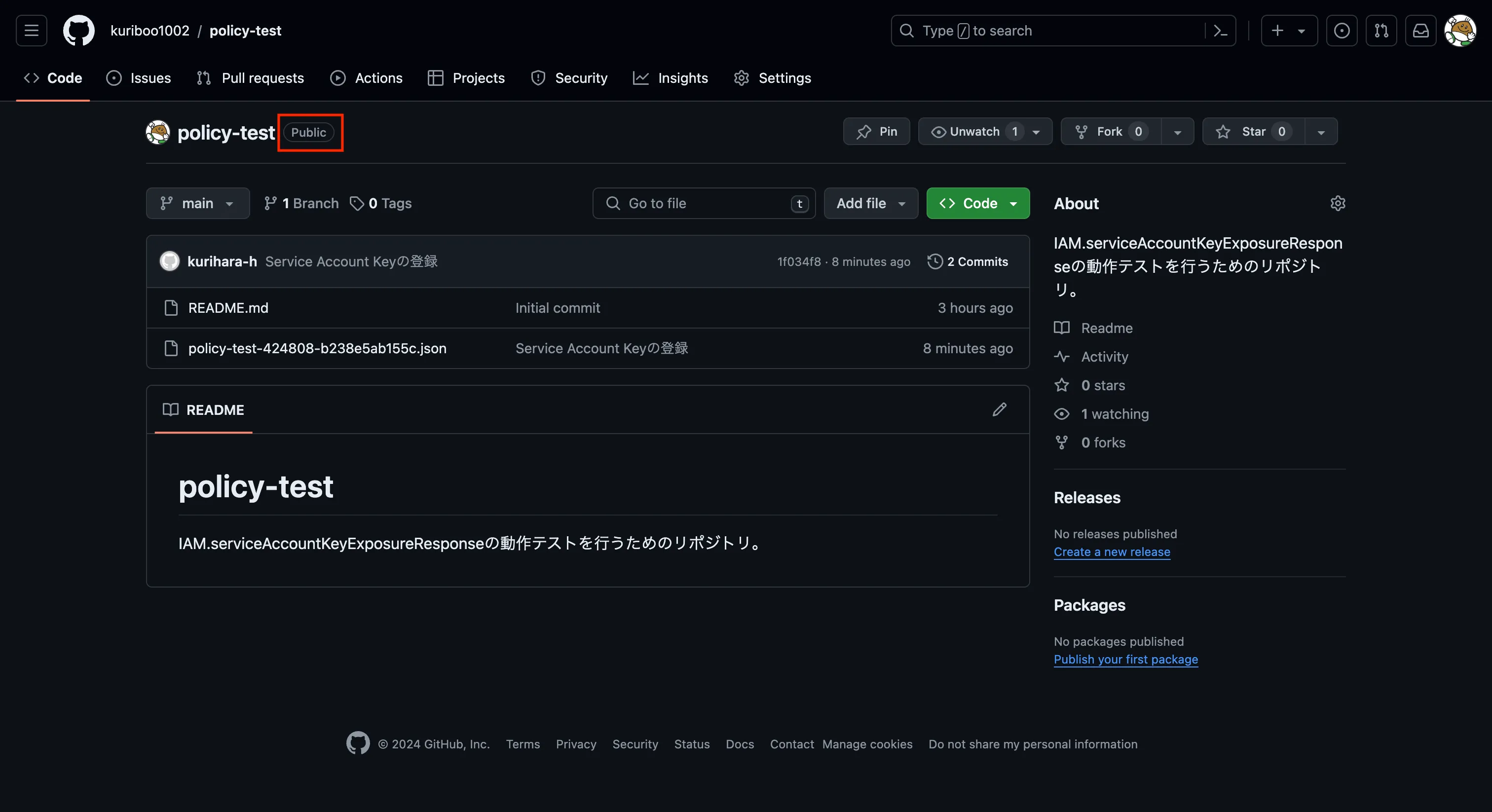The height and width of the screenshot is (812, 1492).
Task: Open the GitHub home page via the logo
Action: pos(79,30)
